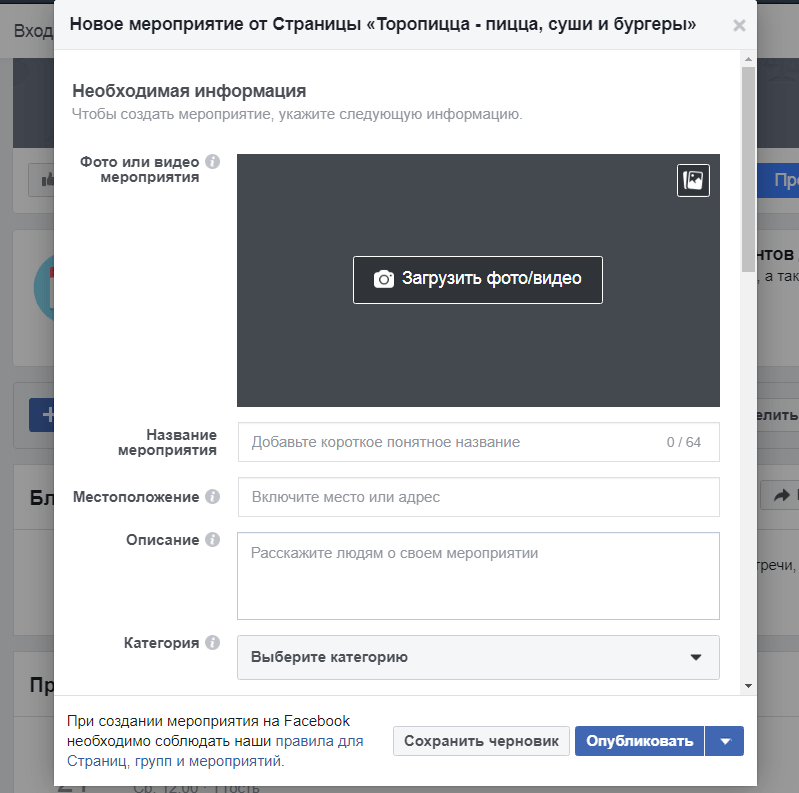
Task: Click the share arrow icon on background page
Action: (781, 495)
